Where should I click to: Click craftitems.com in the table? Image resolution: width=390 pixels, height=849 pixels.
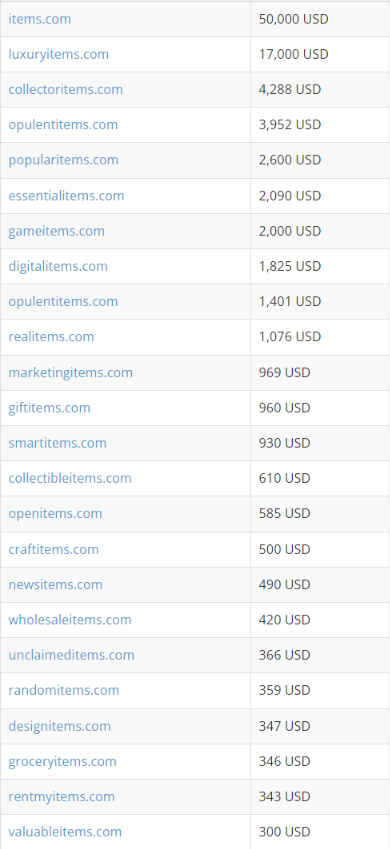[54, 549]
